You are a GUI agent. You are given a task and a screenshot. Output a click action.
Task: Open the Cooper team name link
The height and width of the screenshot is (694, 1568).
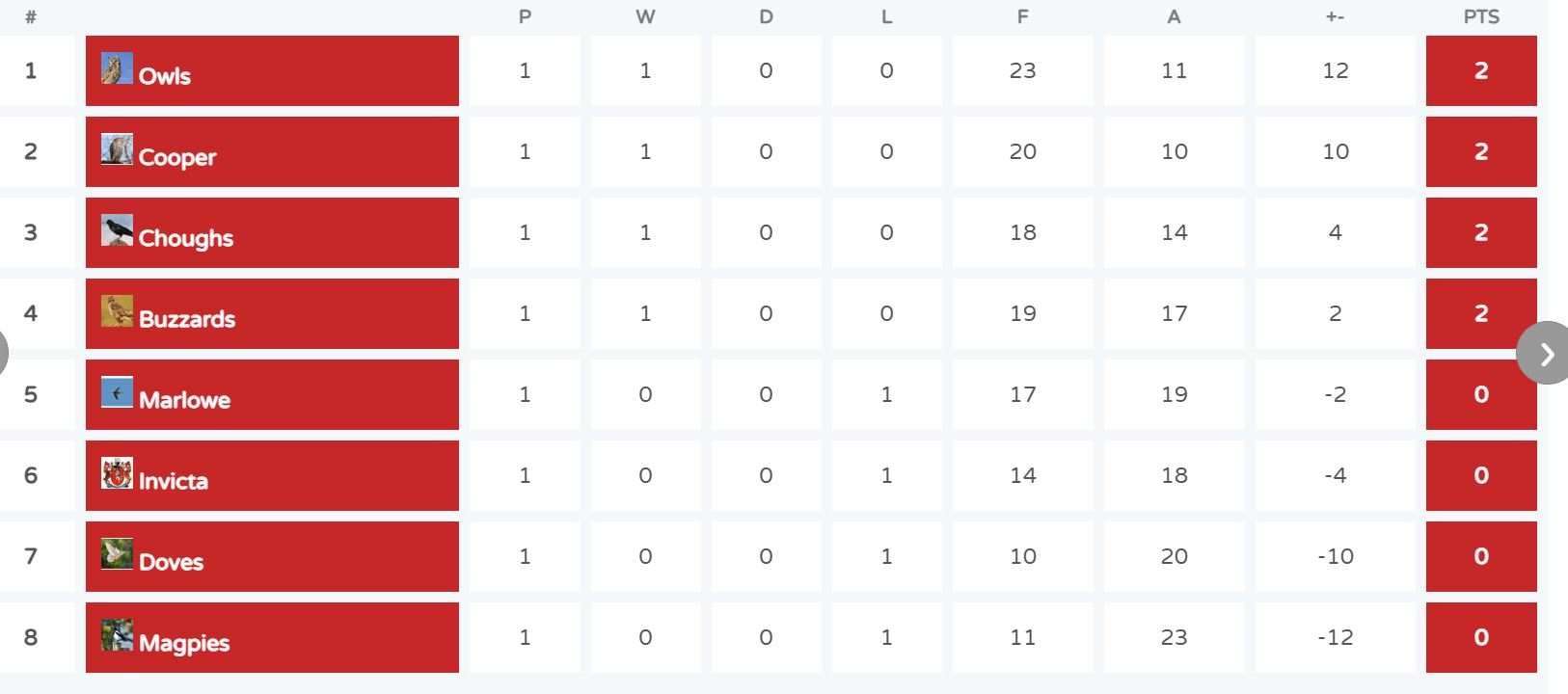177,157
